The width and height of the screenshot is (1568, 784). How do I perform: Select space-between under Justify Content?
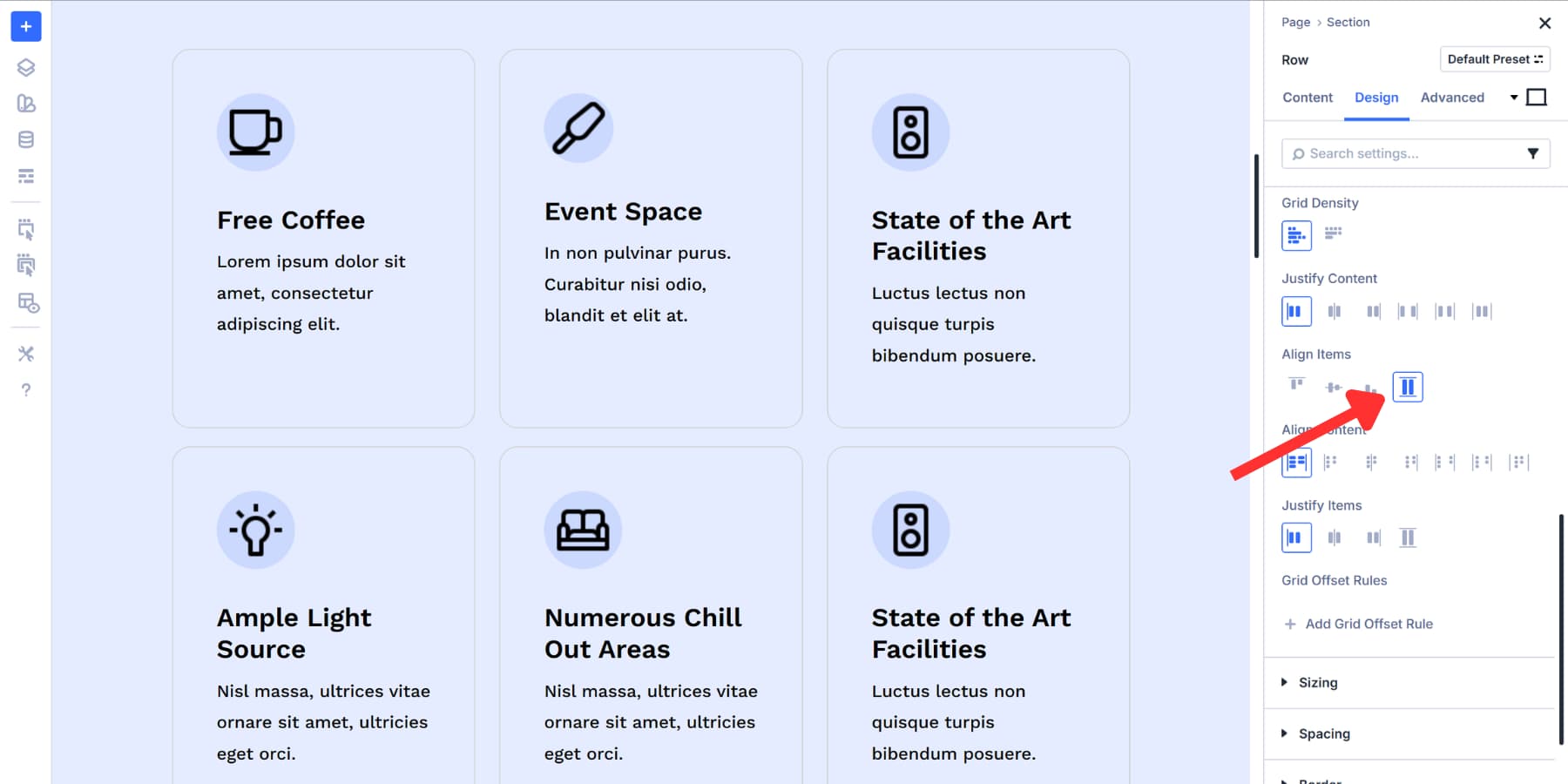click(x=1409, y=311)
